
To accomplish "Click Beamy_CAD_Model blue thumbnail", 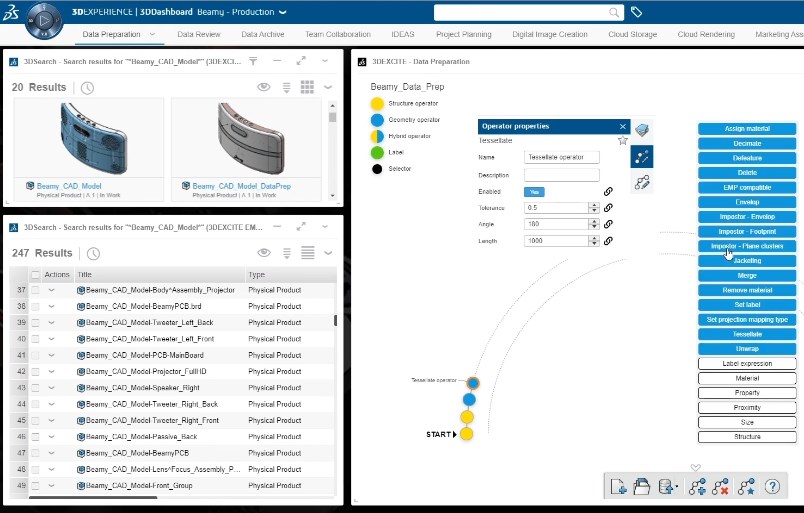I will click(x=93, y=138).
